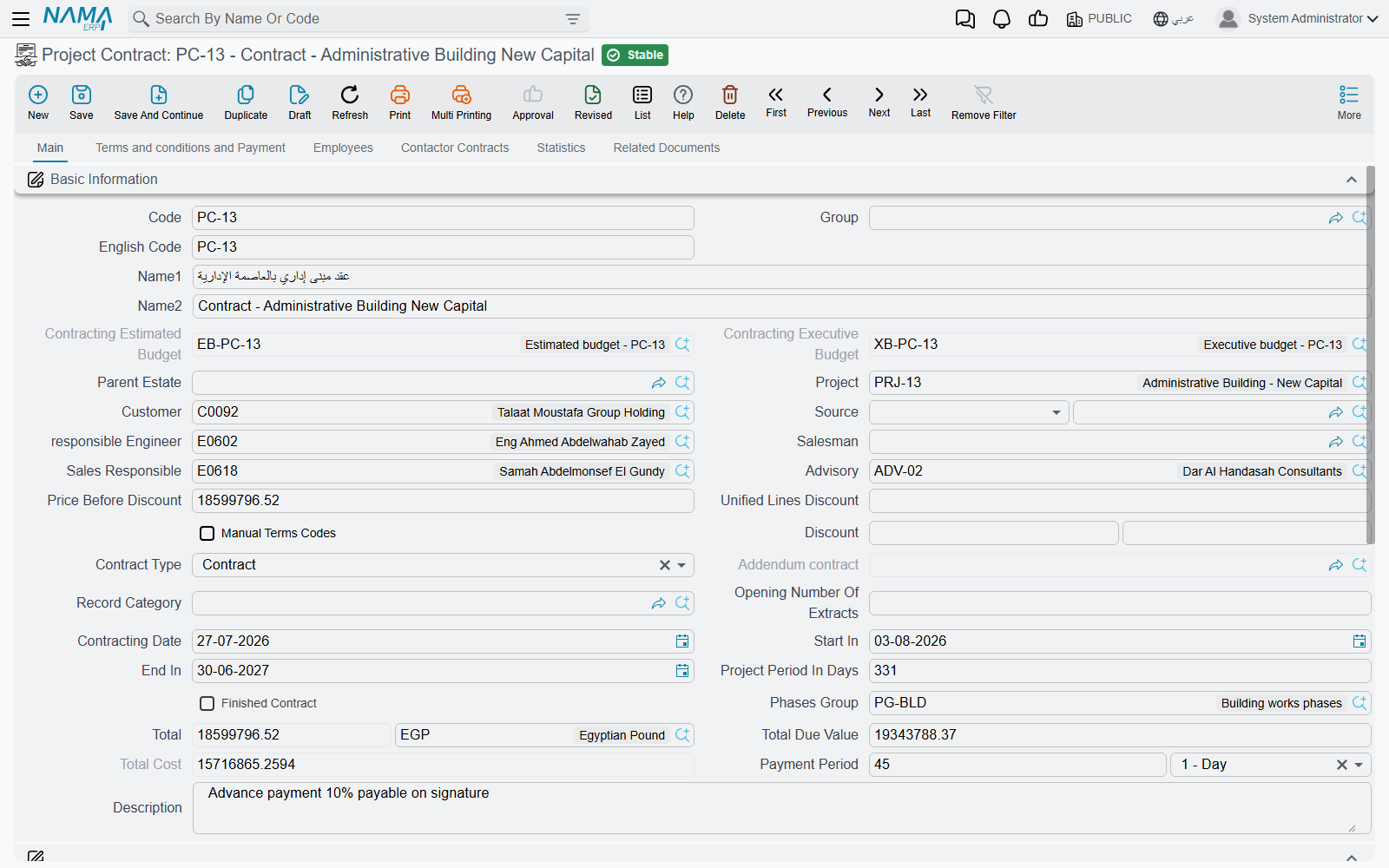The image size is (1389, 868).
Task: Switch language to Arabic
Action: [x=1174, y=18]
